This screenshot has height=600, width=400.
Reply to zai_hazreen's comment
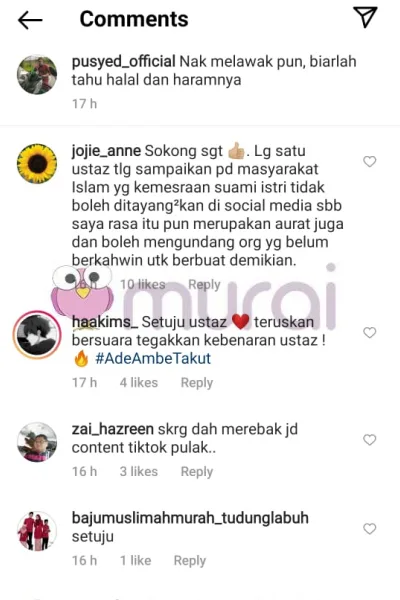(x=197, y=471)
